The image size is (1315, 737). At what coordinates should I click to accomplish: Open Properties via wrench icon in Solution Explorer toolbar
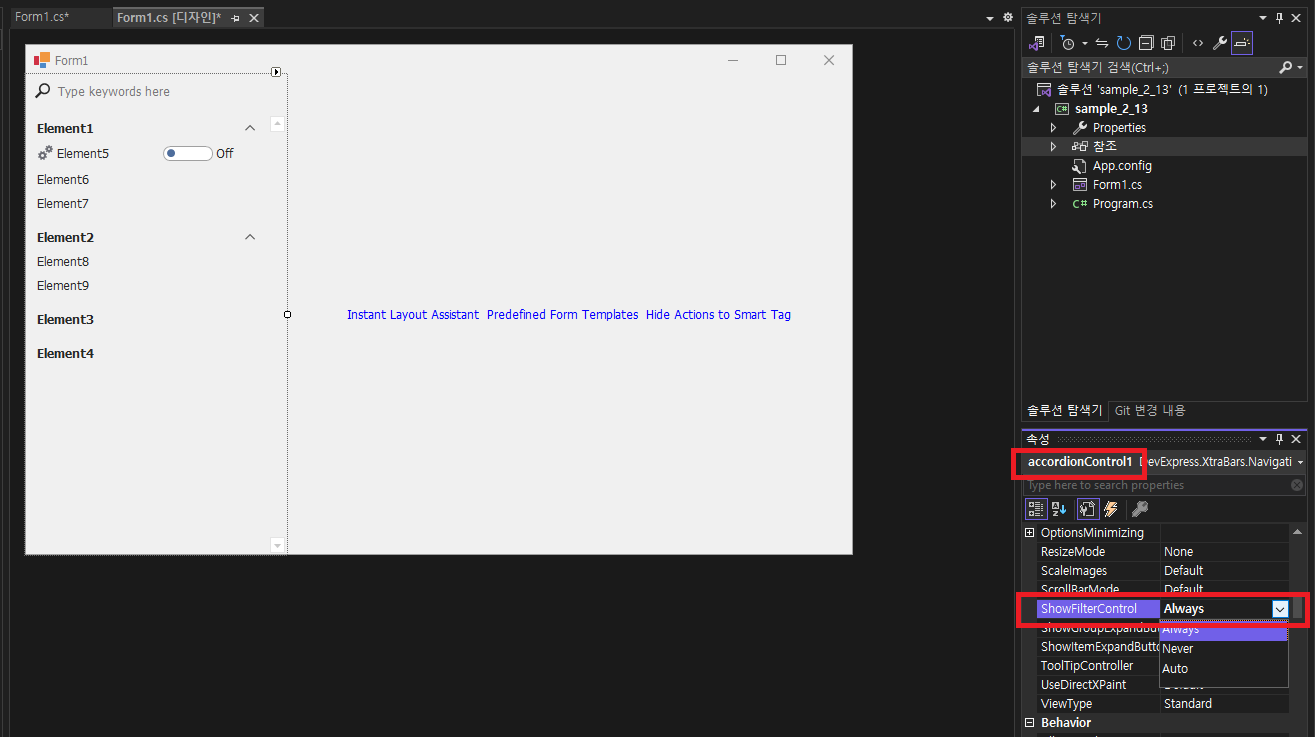click(x=1219, y=43)
